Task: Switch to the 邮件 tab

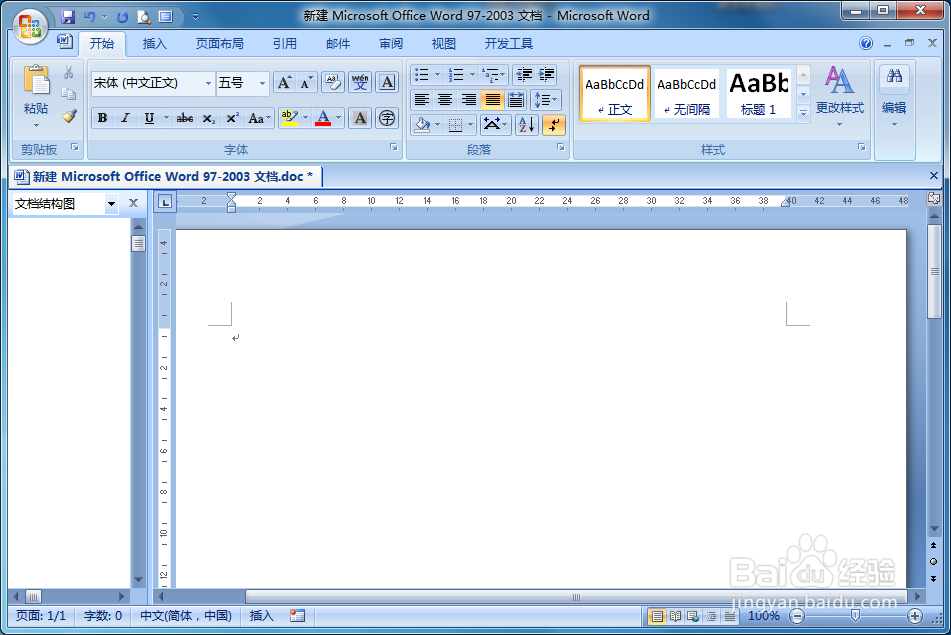Action: [x=338, y=44]
